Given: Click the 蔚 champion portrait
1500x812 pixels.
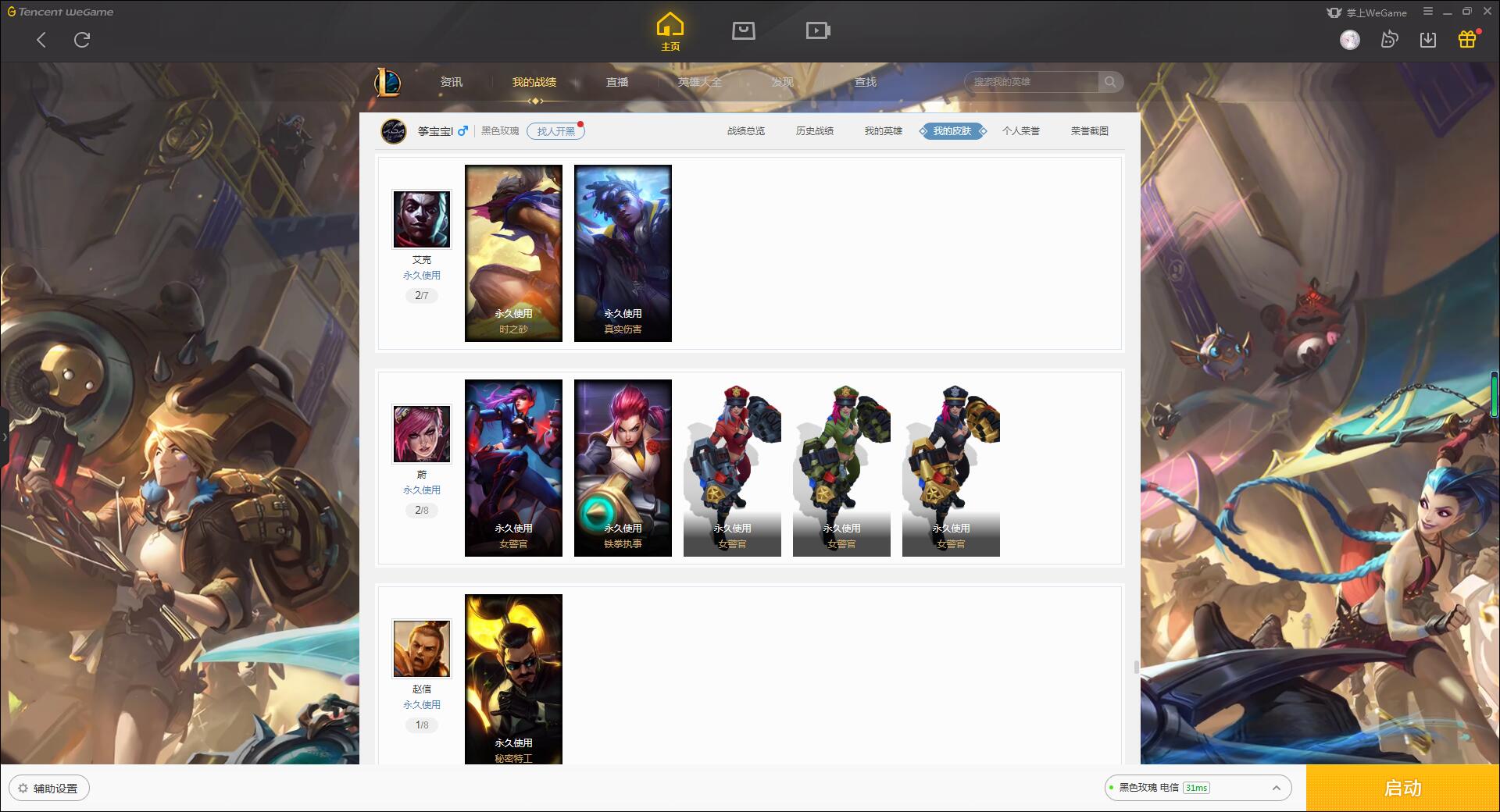Looking at the screenshot, I should 422,434.
